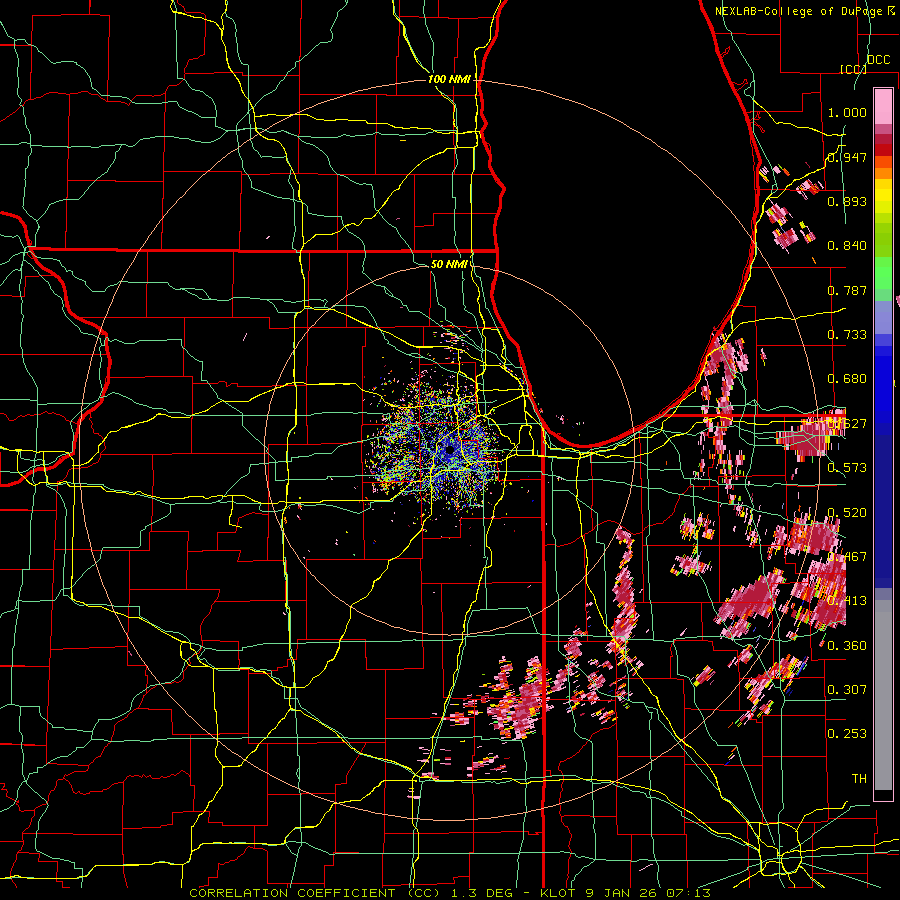This screenshot has height=900, width=900.
Task: Click the 0.787 scale value
Action: [x=847, y=290]
